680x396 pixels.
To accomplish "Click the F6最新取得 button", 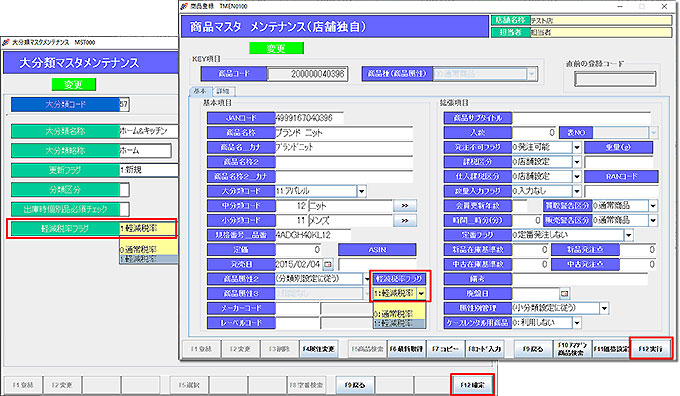I will click(x=406, y=349).
